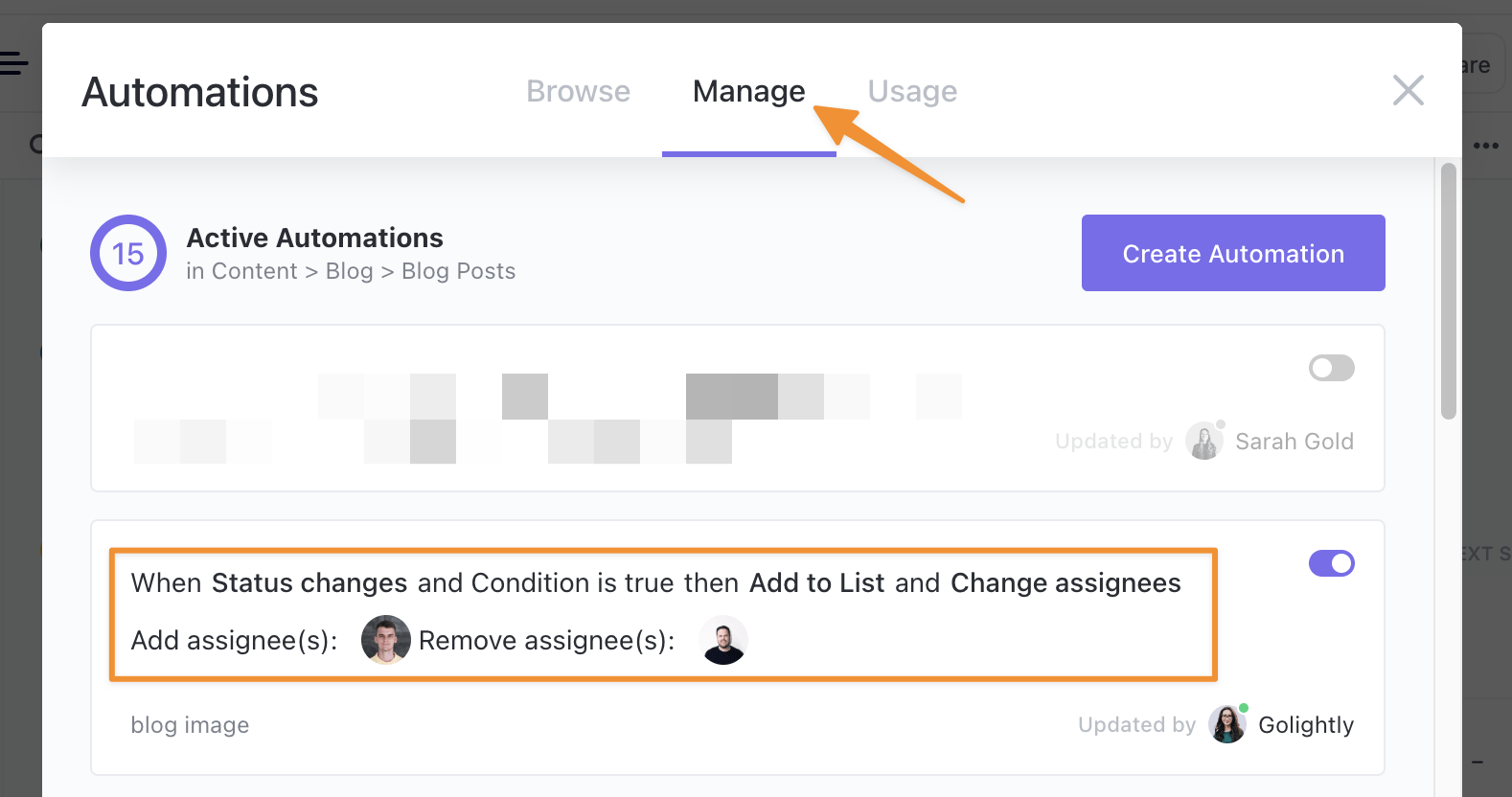The image size is (1512, 797).
Task: Click the blog image automation label
Action: point(190,725)
